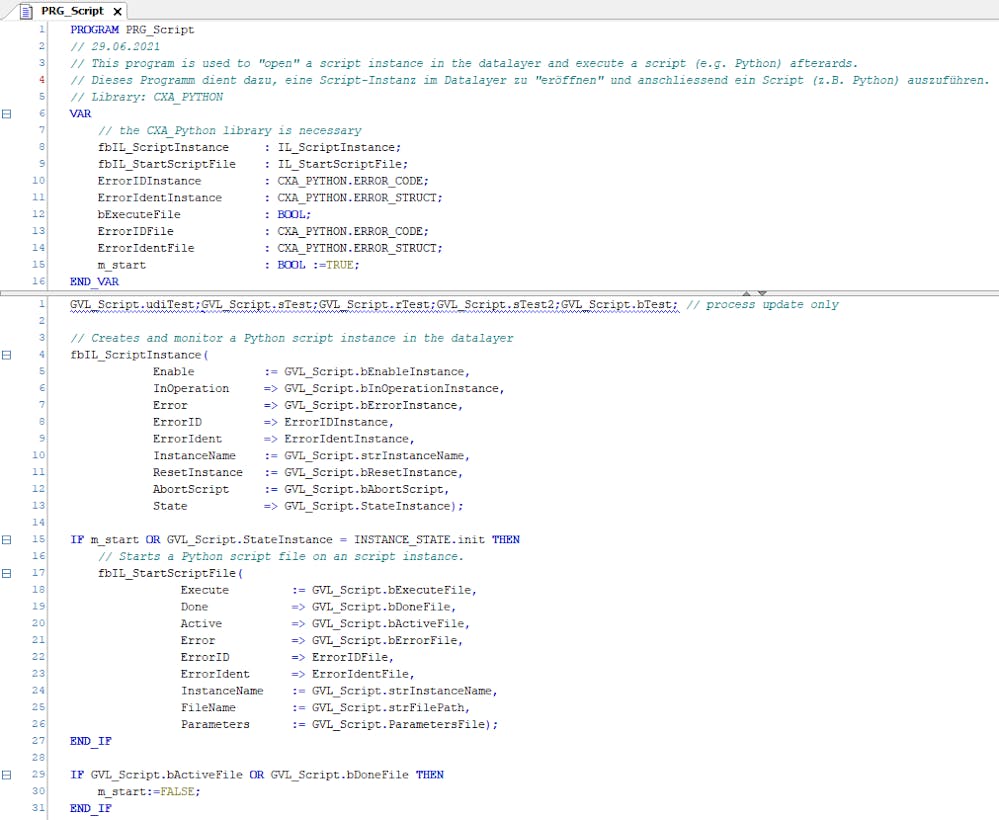Click GVL_Script.bExecuteFile in the Execute assignment
This screenshot has height=820, width=999.
point(394,590)
